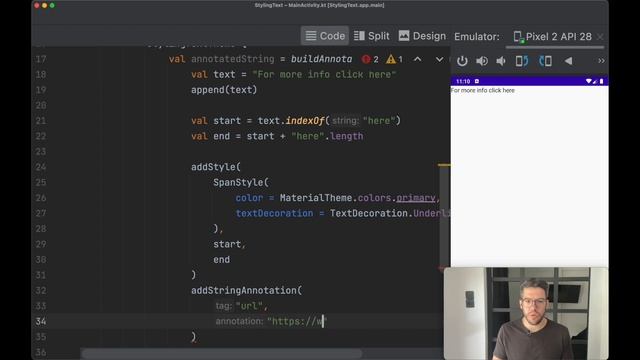Screen dimensions: 640x360
Task: Click the "url" tag string on line 33
Action: [x=249, y=306]
